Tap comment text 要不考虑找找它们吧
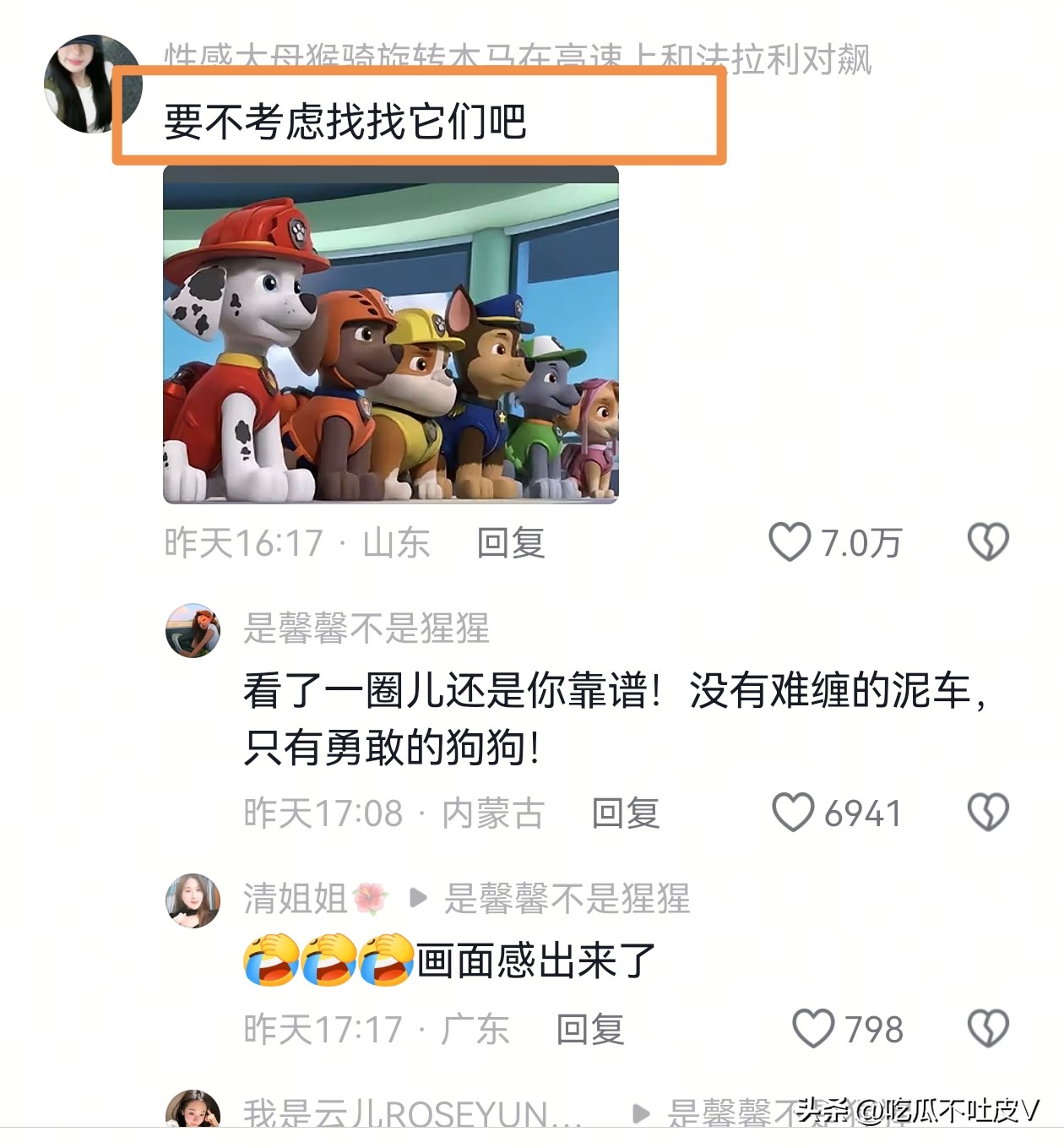 [x=345, y=121]
